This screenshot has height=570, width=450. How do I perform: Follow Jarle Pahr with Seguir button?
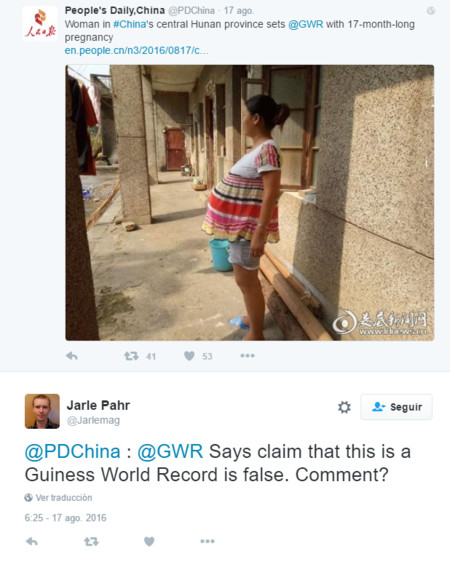(x=396, y=407)
